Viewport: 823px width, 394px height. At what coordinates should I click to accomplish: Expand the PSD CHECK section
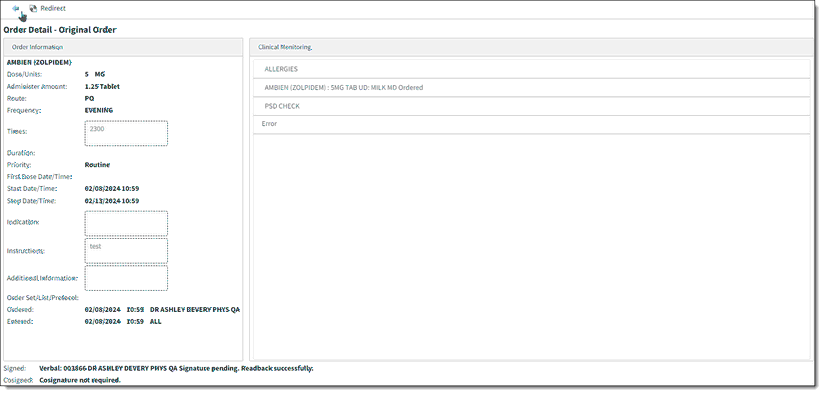click(x=532, y=106)
